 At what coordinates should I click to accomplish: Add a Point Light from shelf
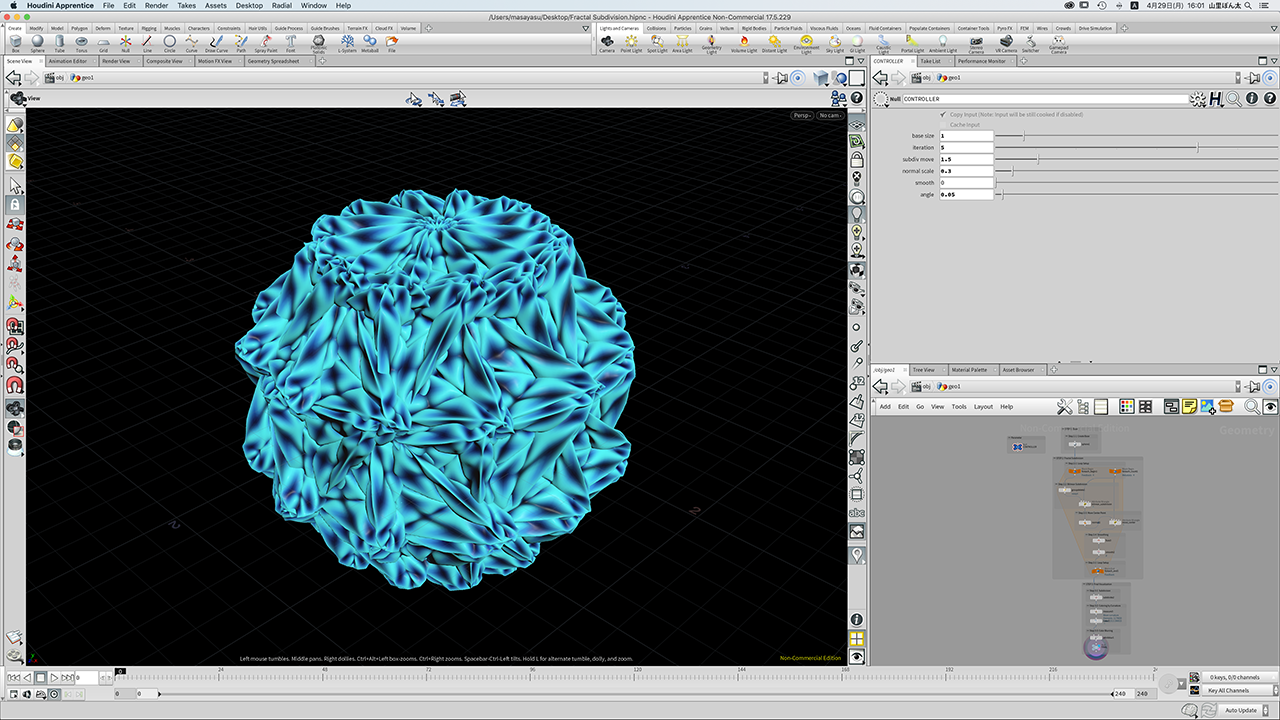pos(632,42)
